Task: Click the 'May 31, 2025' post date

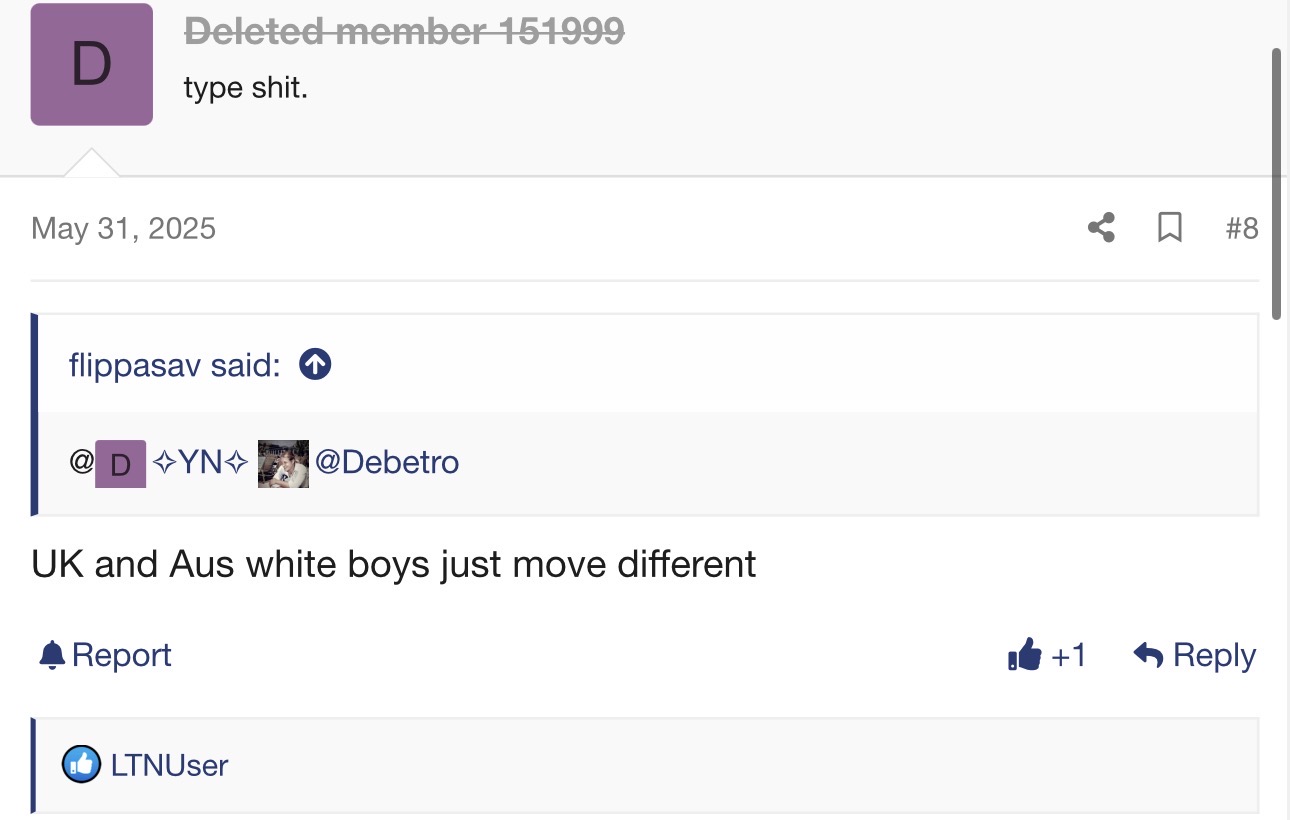Action: (124, 229)
